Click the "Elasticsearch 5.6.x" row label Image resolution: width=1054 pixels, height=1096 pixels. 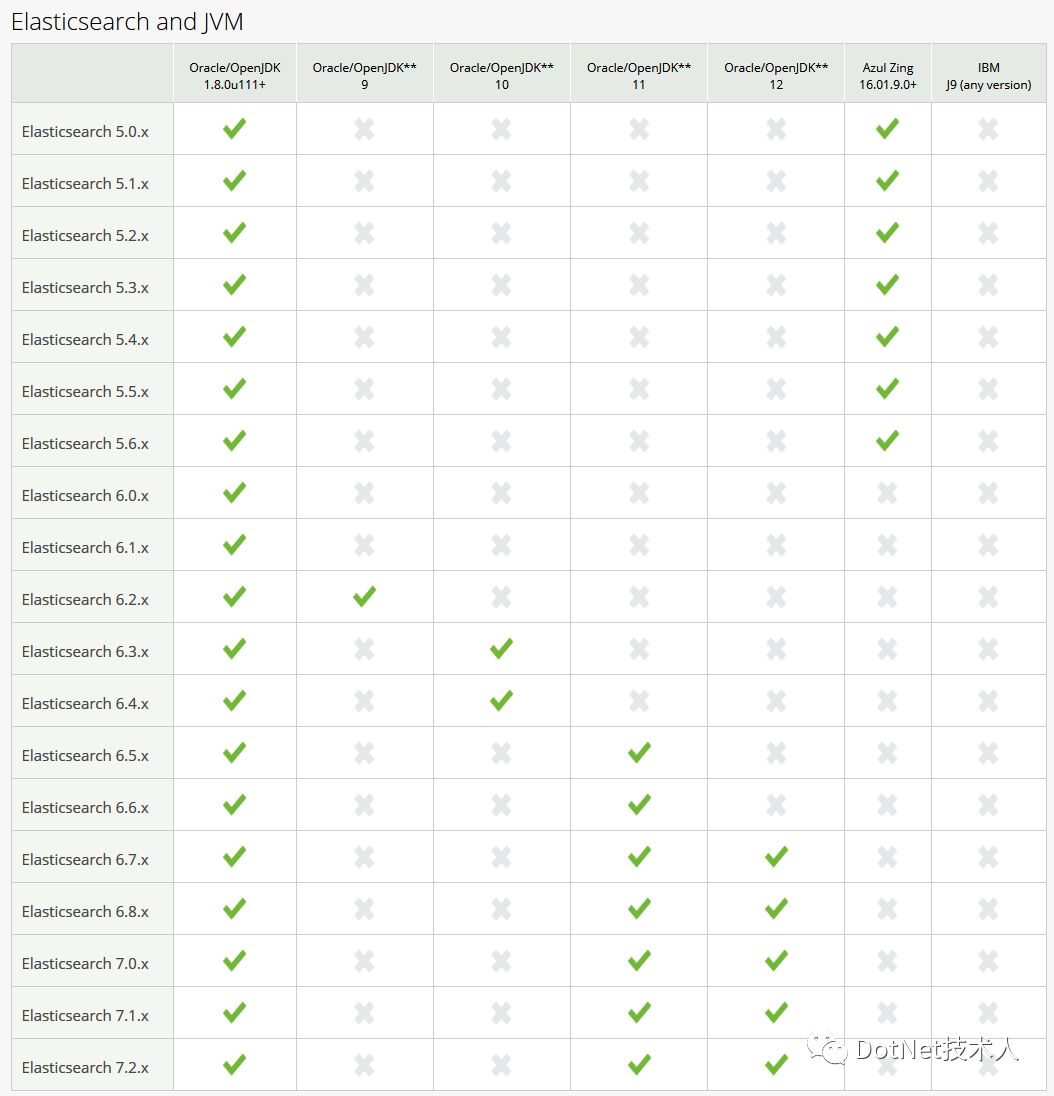point(85,443)
